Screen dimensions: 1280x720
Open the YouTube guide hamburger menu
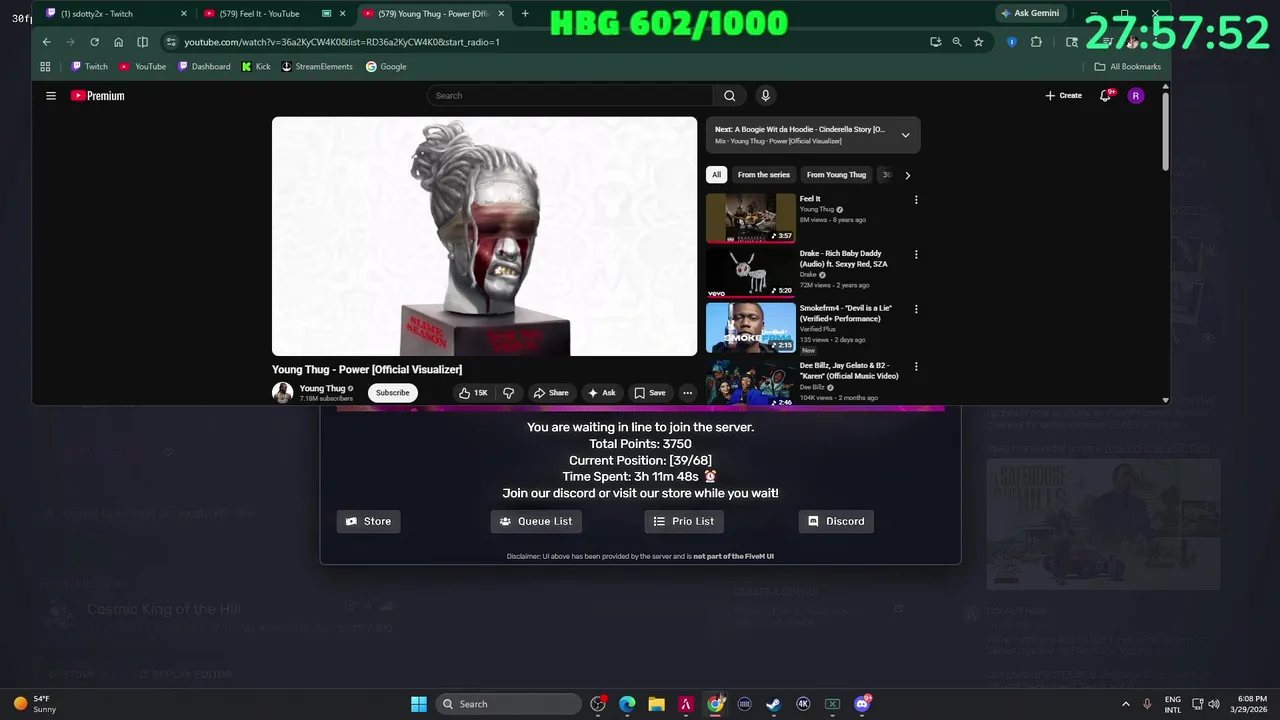coord(51,96)
